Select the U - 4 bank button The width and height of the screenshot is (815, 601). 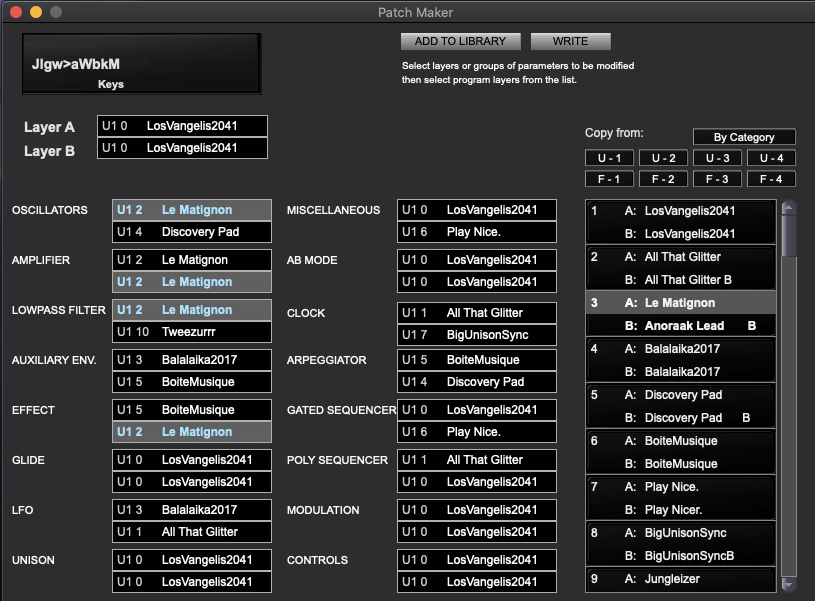coord(770,158)
